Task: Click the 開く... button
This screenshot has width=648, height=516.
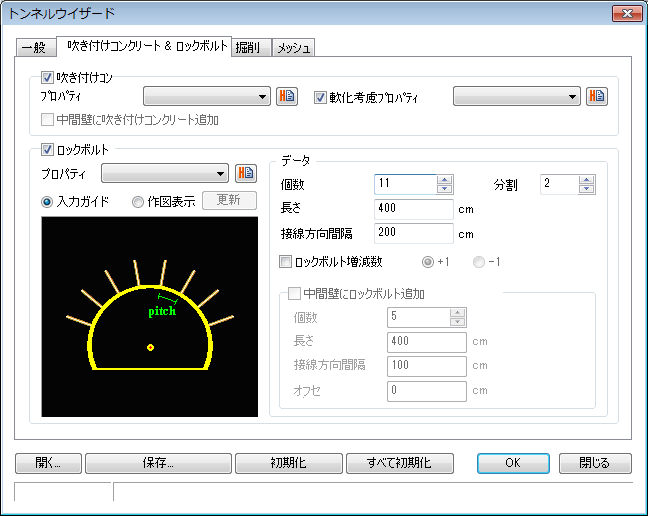Action: 48,463
